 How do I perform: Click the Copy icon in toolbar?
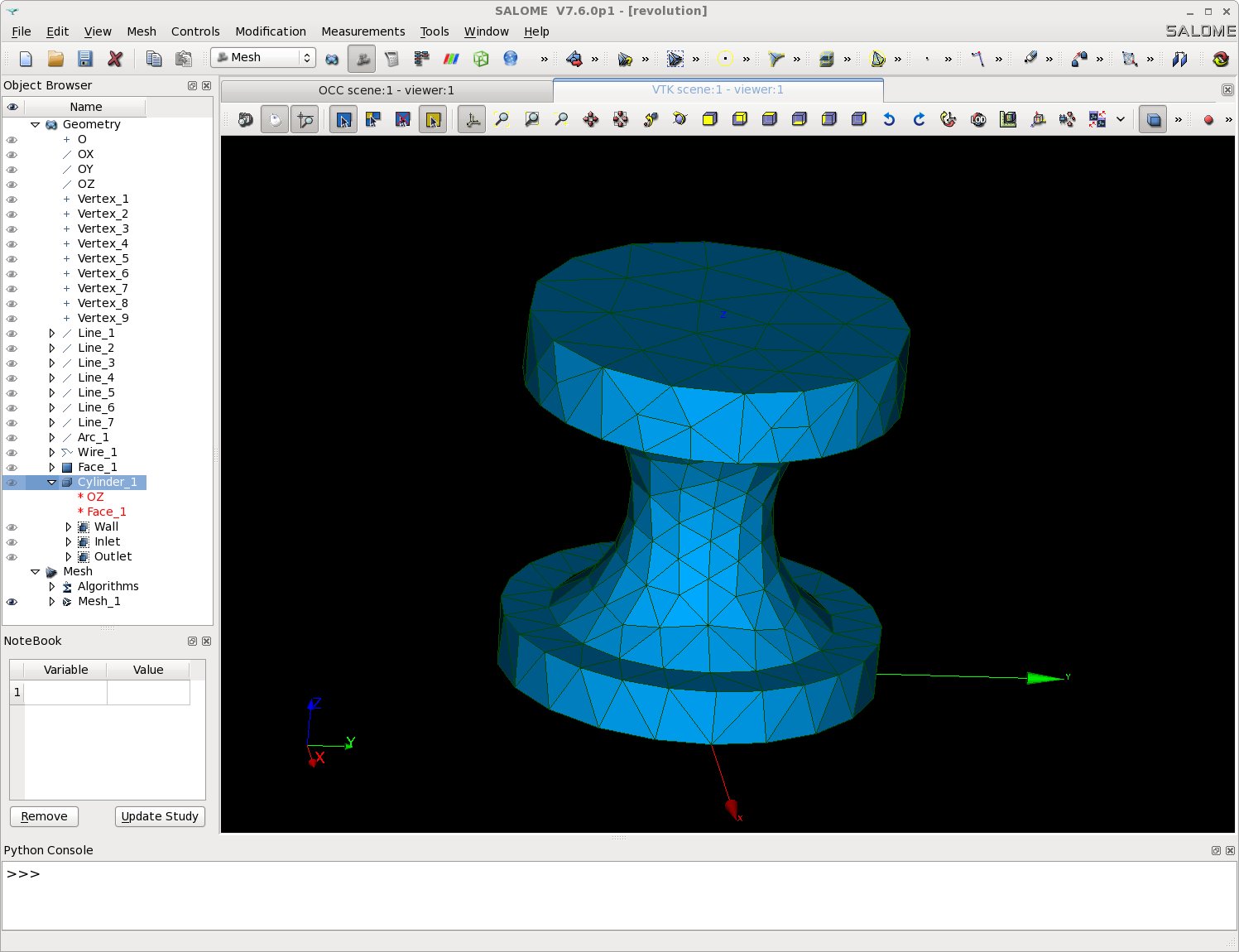[x=153, y=59]
